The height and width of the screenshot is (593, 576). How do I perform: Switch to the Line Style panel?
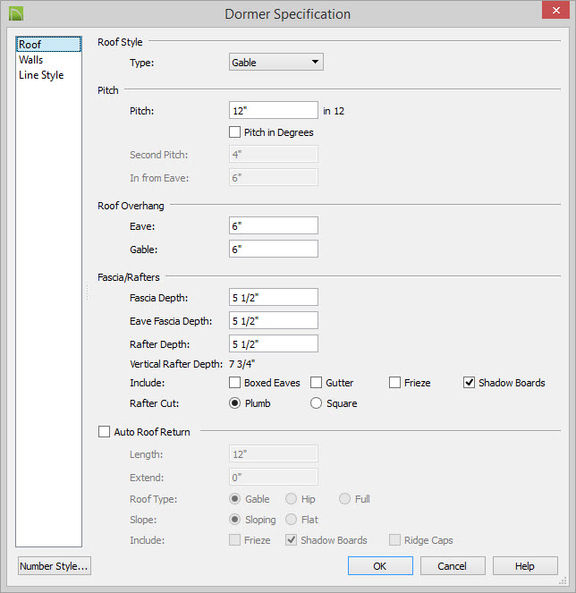41,75
